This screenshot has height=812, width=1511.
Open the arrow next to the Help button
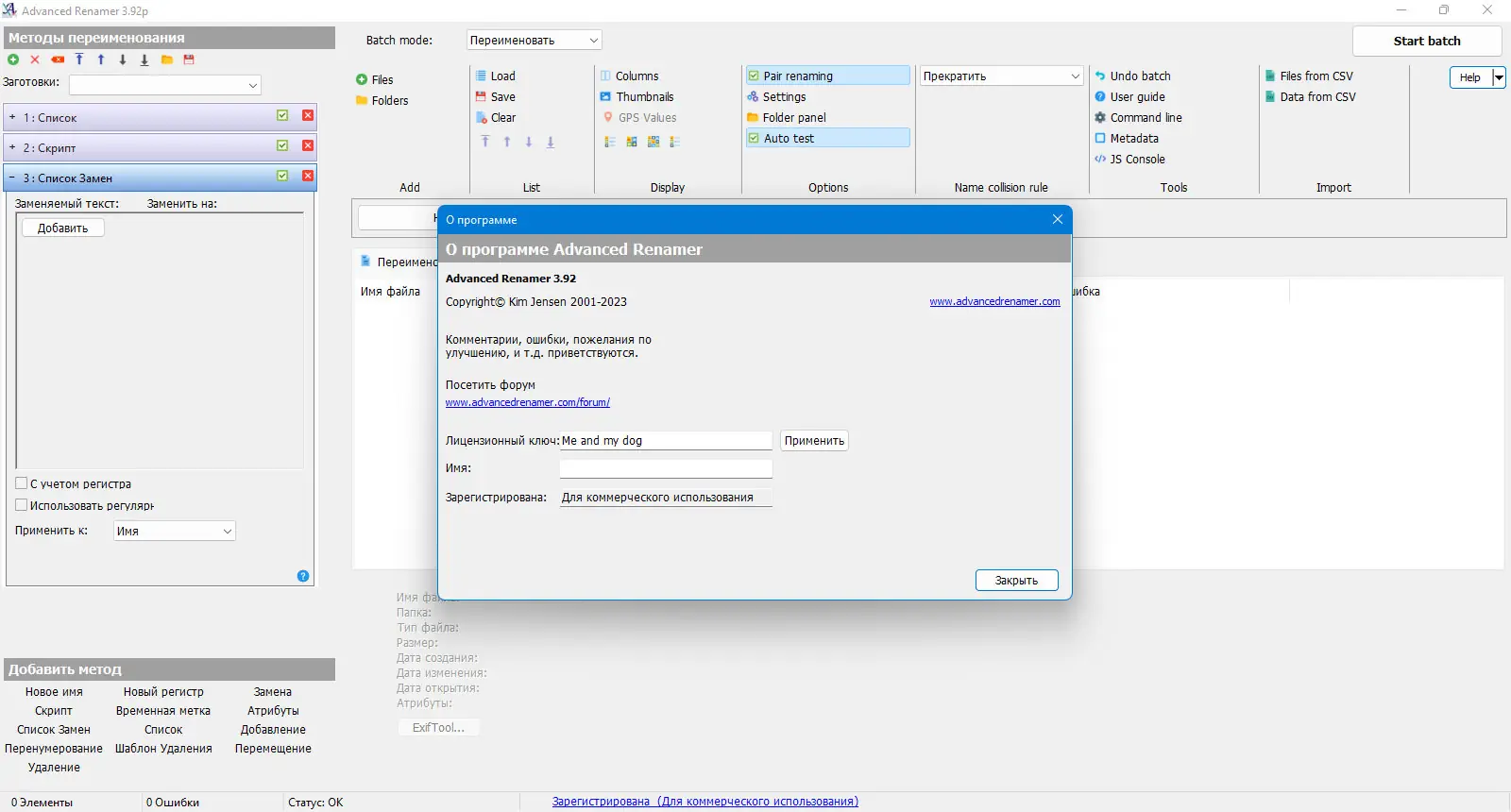[1499, 77]
